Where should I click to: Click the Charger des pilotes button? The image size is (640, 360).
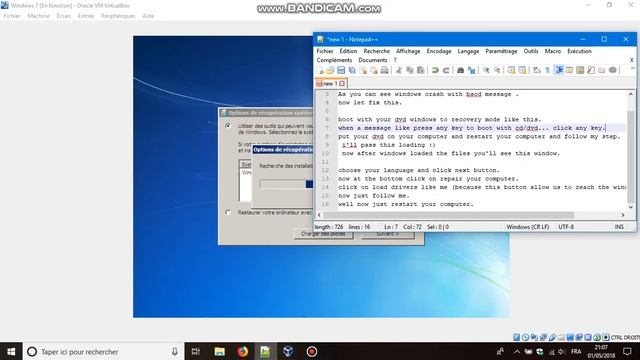pos(323,234)
